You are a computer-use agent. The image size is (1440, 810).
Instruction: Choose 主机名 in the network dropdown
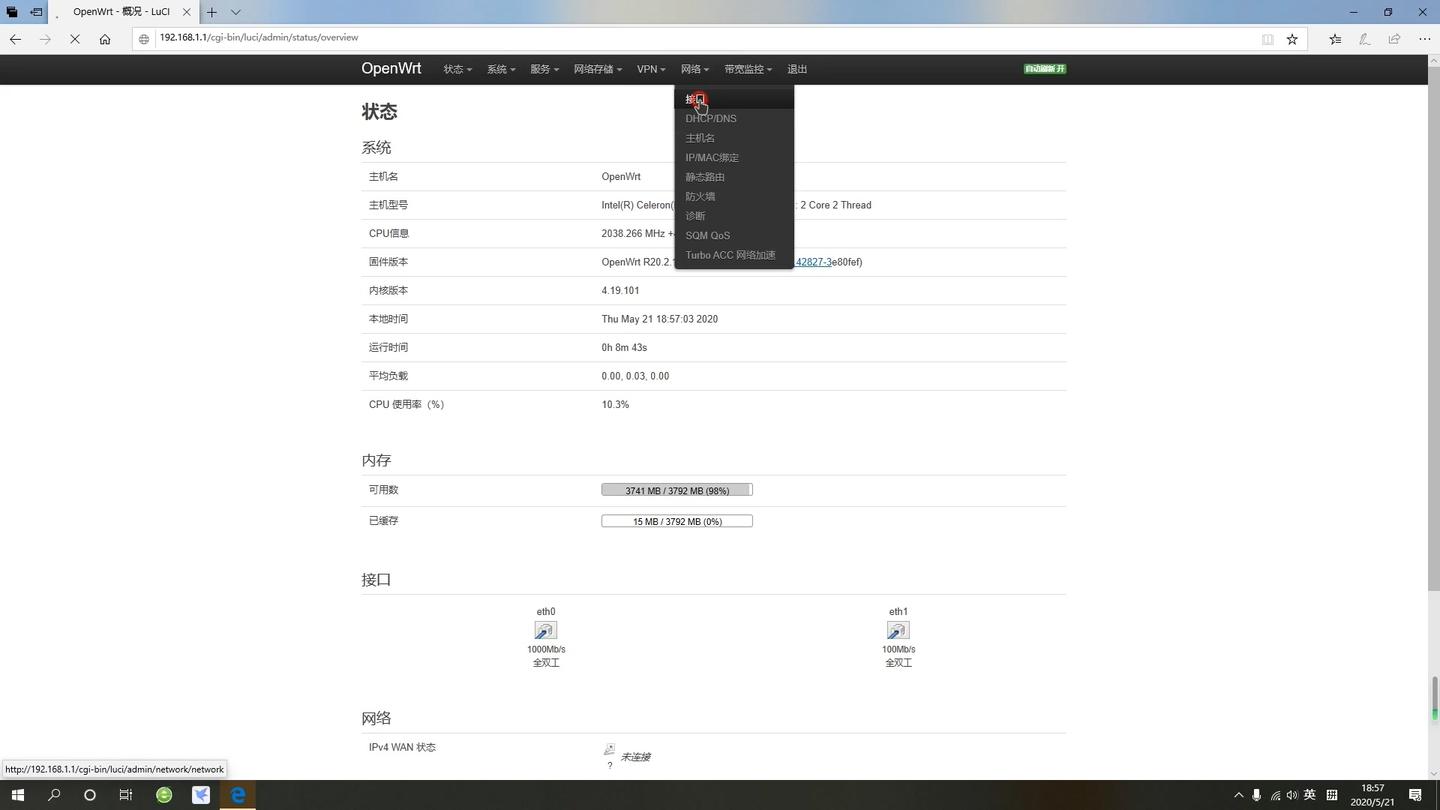[x=700, y=138]
